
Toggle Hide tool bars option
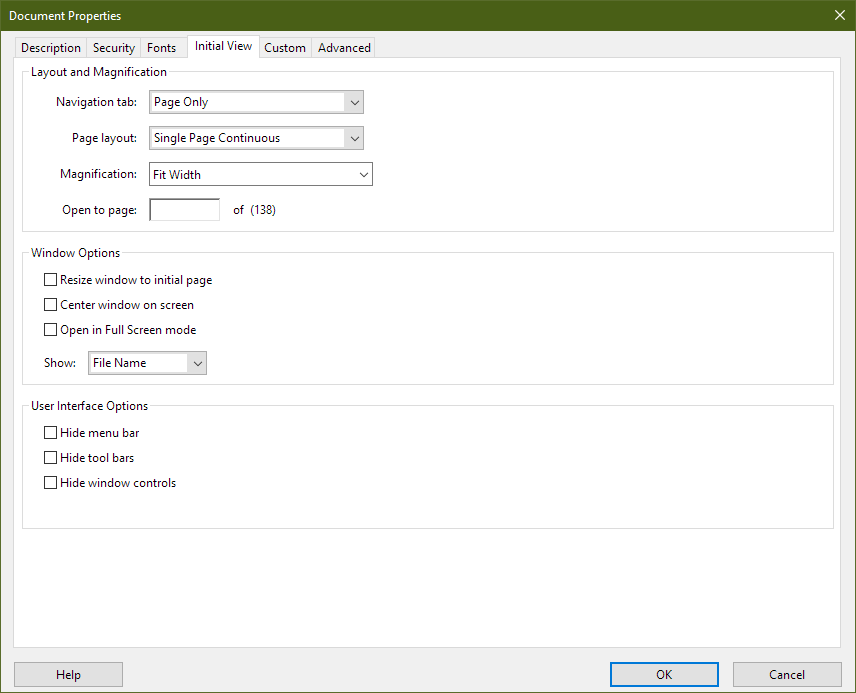coord(51,458)
